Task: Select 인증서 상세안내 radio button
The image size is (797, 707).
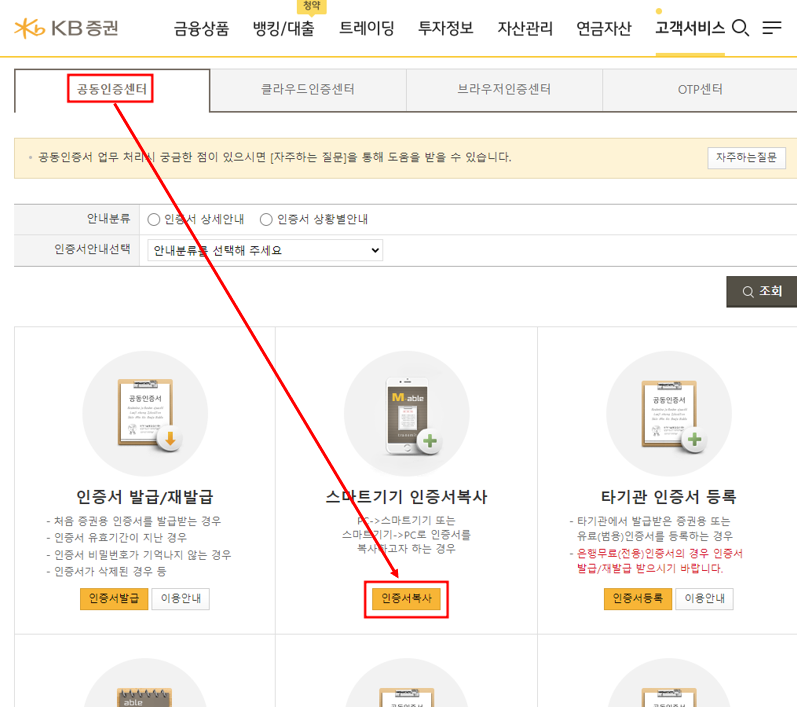Action: (x=154, y=220)
